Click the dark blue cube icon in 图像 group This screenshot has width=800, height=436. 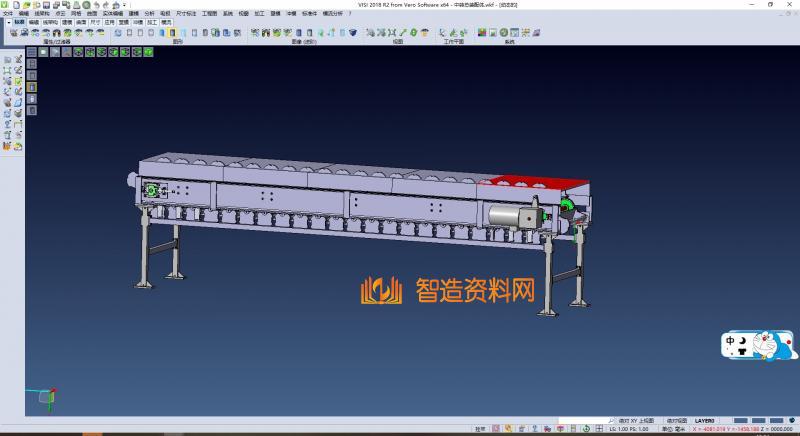tap(353, 33)
